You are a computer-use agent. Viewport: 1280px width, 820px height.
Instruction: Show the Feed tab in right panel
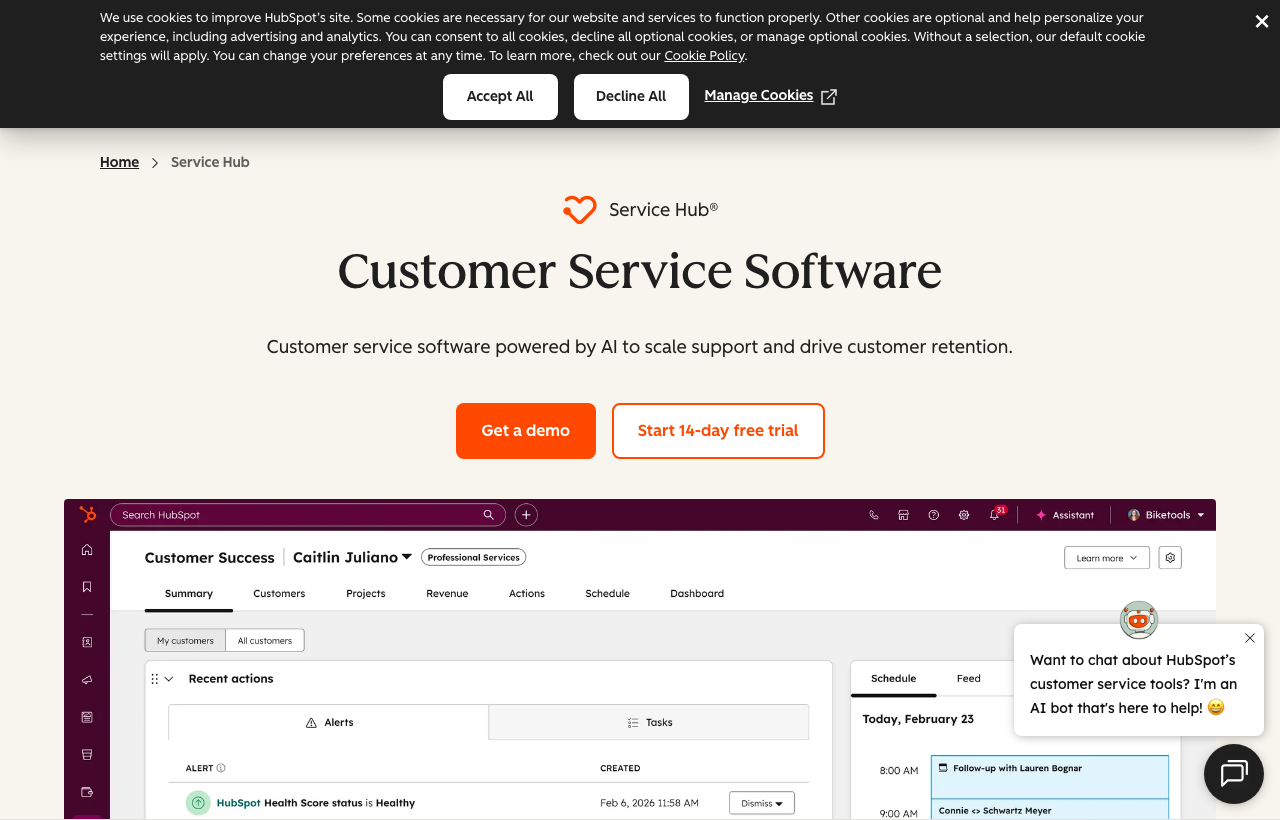pyautogui.click(x=969, y=678)
